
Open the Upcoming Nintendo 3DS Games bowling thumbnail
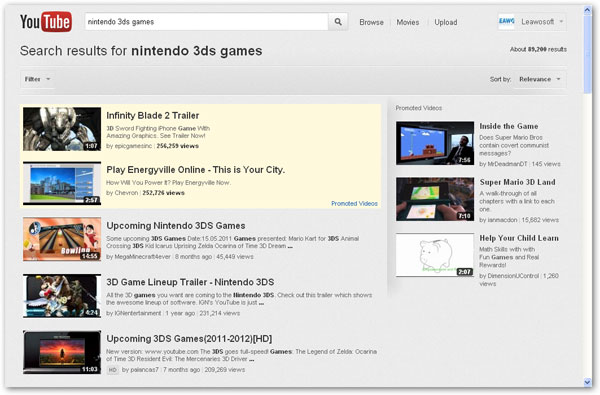(62, 239)
